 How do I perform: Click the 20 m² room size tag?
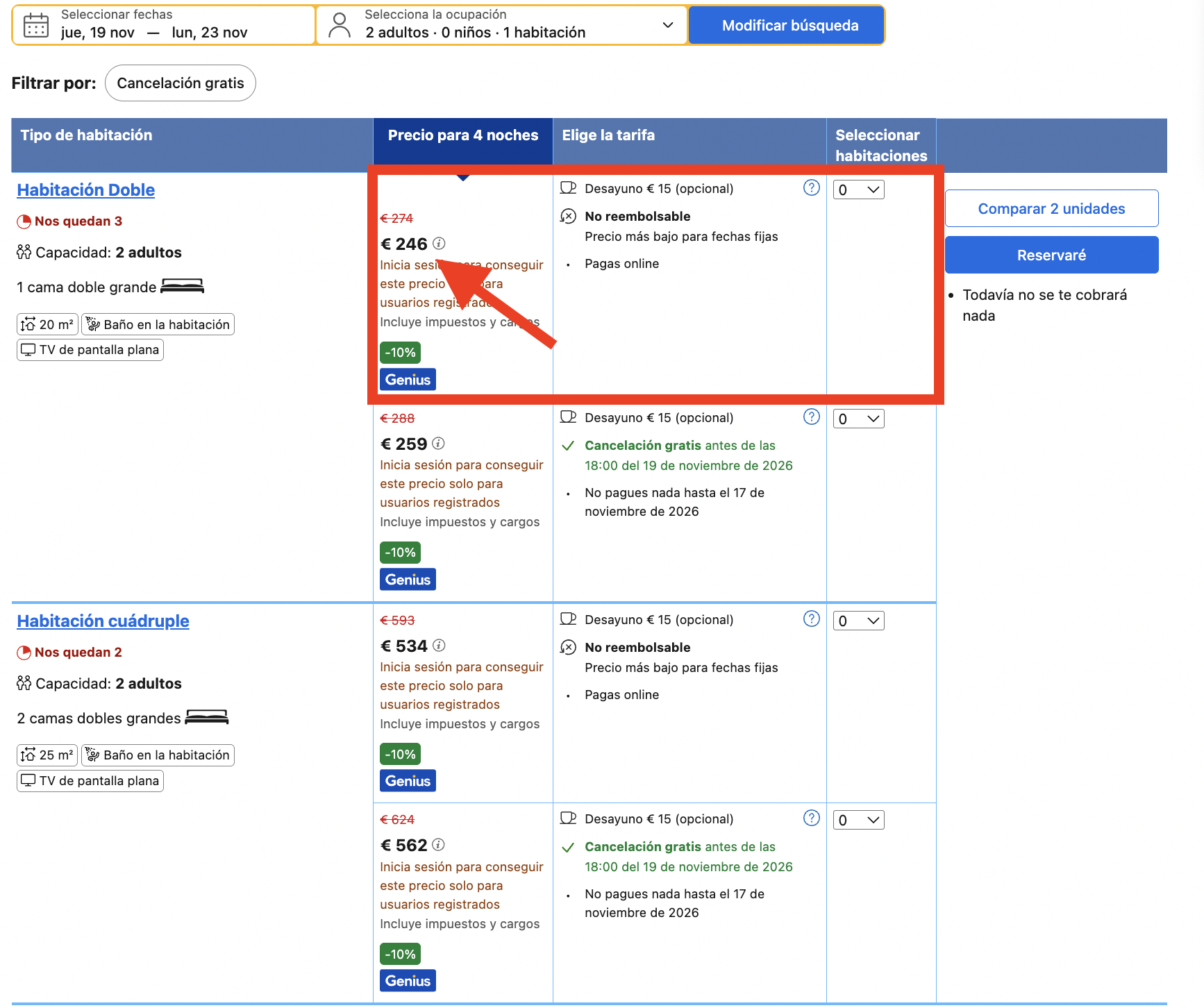tap(47, 324)
